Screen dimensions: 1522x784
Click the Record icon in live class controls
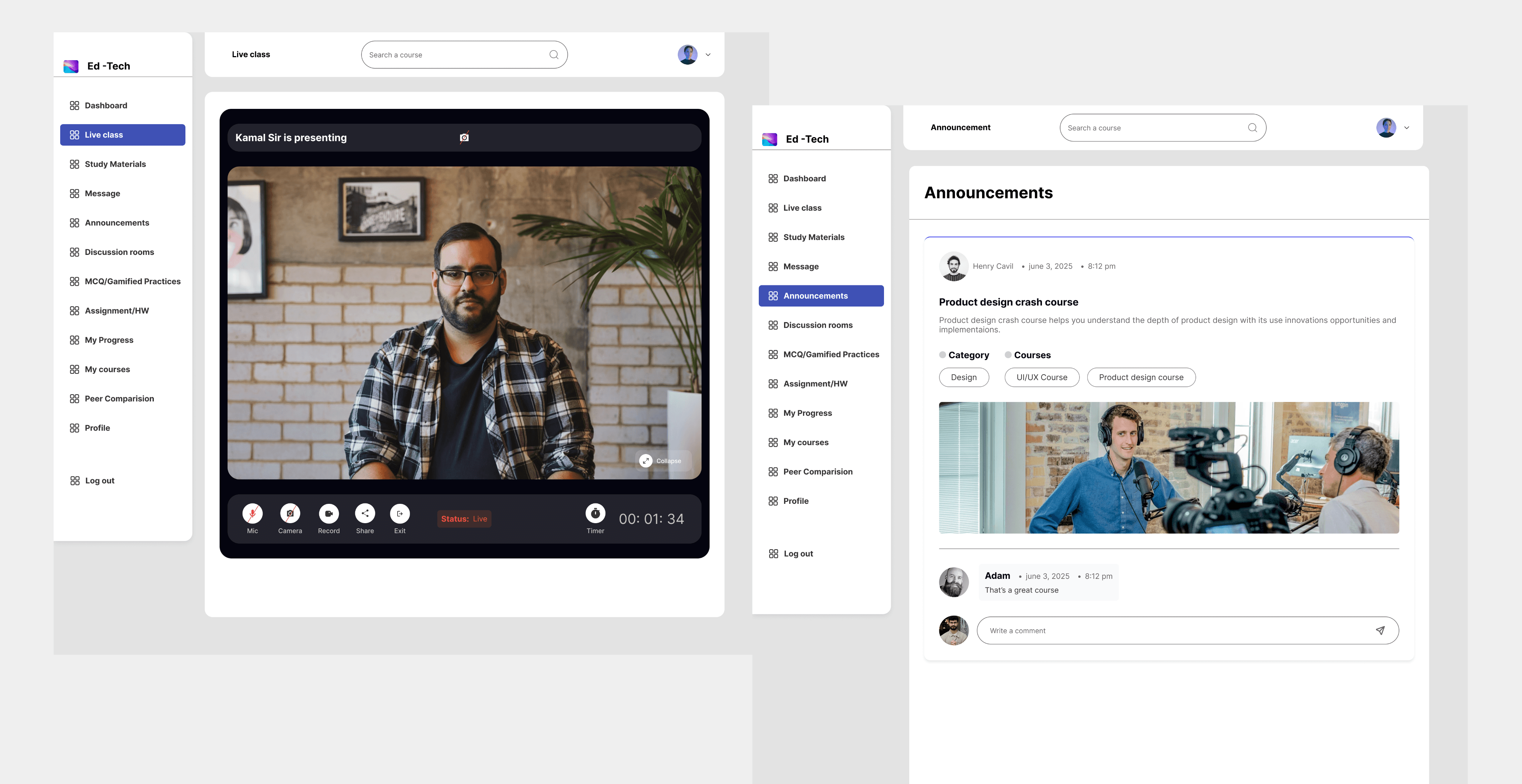(x=328, y=514)
